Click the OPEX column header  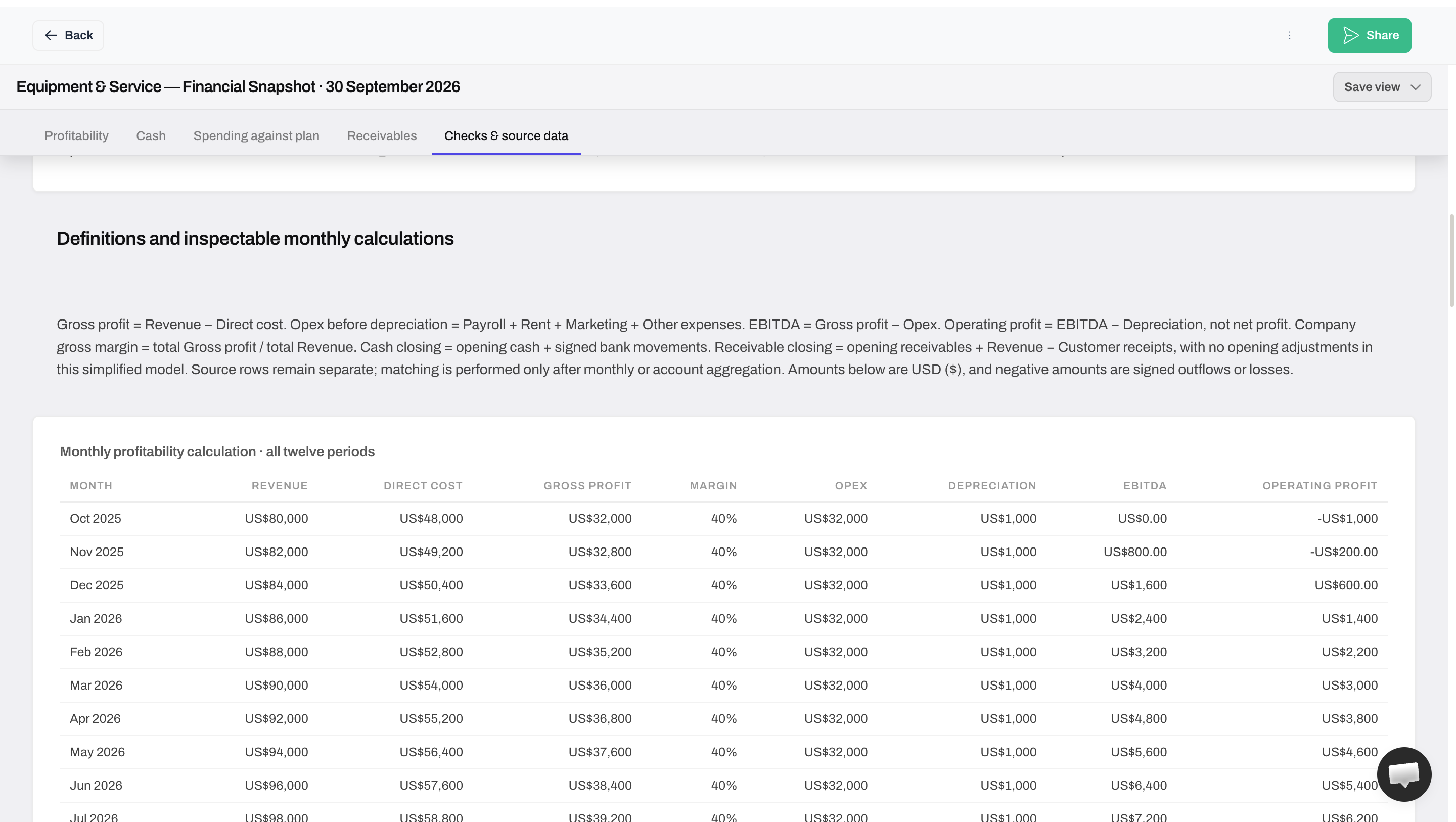(851, 486)
